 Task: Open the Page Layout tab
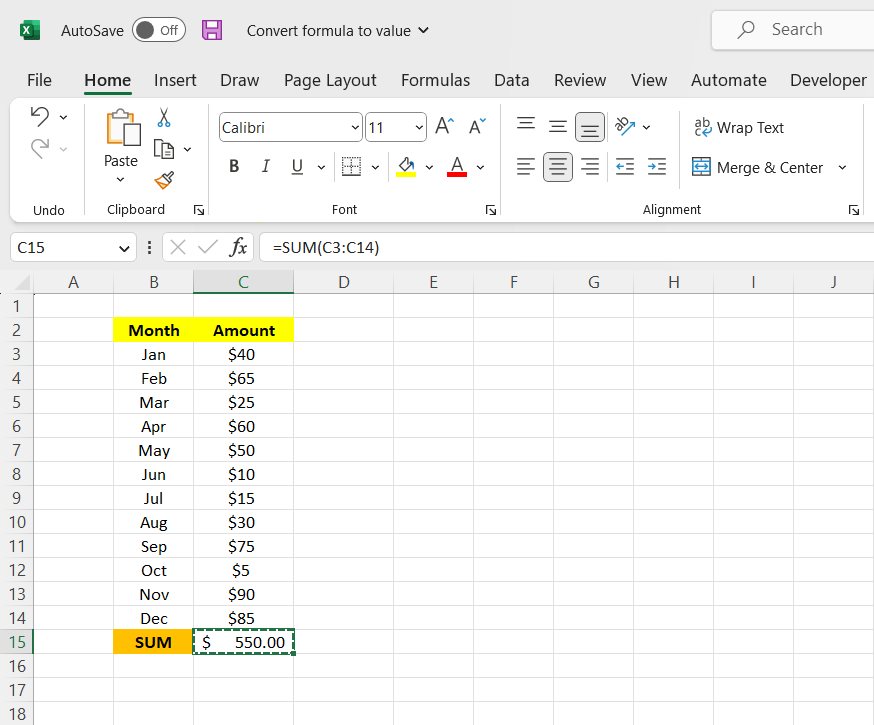pos(330,80)
